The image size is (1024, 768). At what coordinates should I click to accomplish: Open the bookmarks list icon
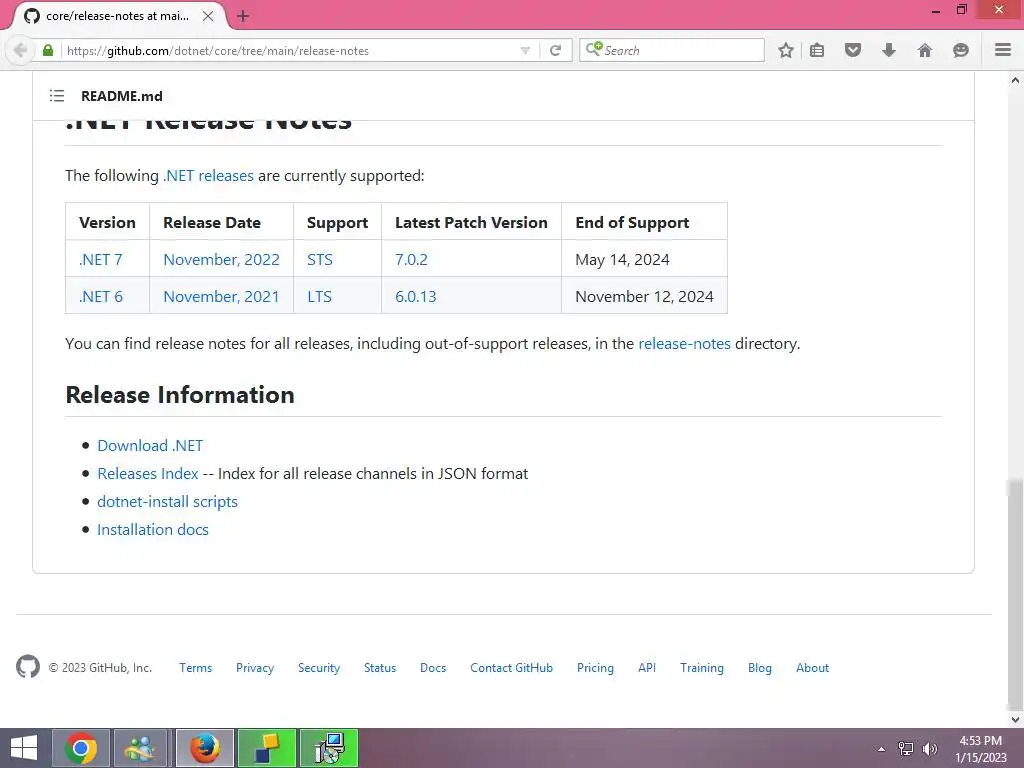817,50
